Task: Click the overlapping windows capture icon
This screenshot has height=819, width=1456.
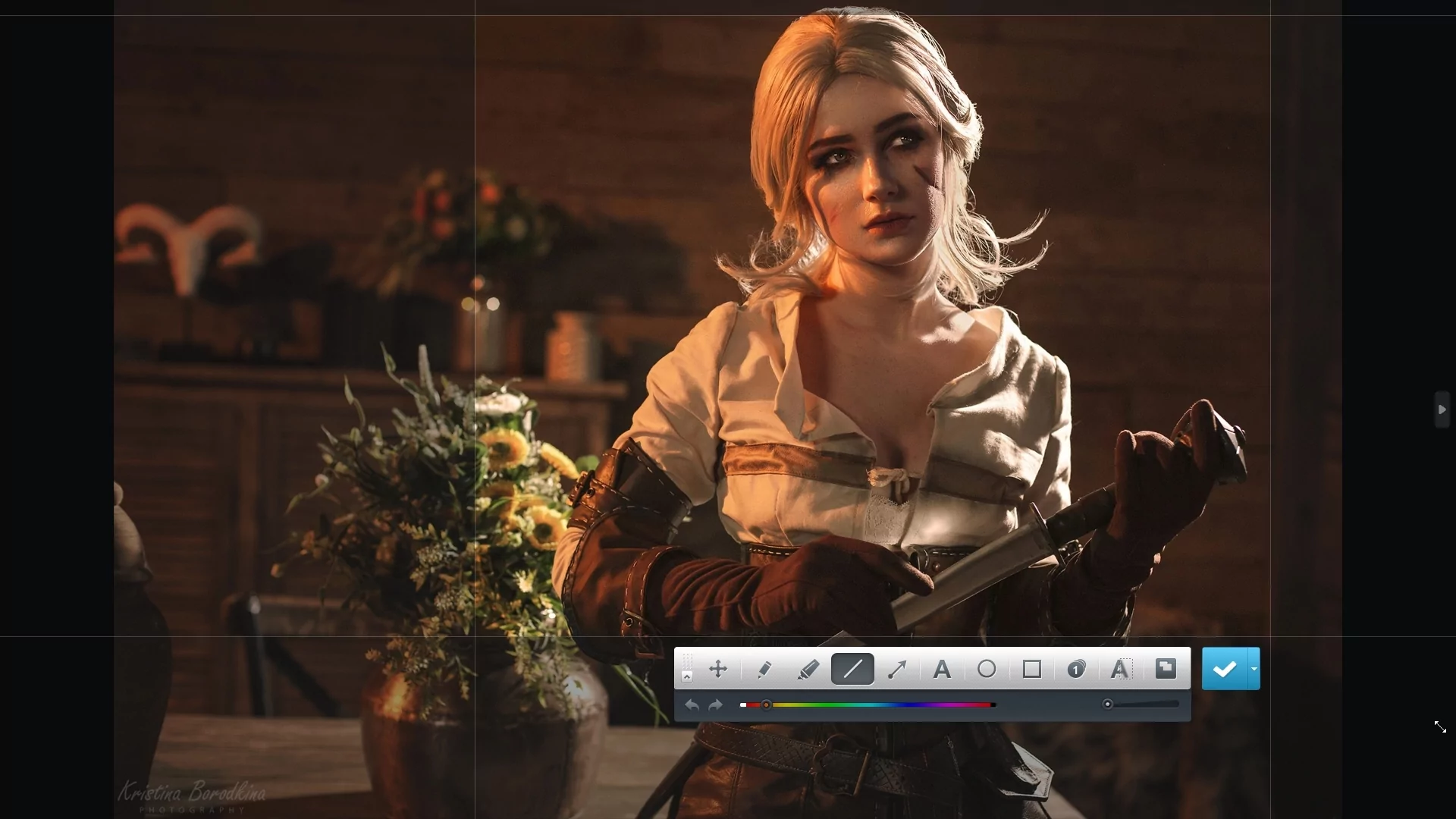Action: (x=1166, y=668)
